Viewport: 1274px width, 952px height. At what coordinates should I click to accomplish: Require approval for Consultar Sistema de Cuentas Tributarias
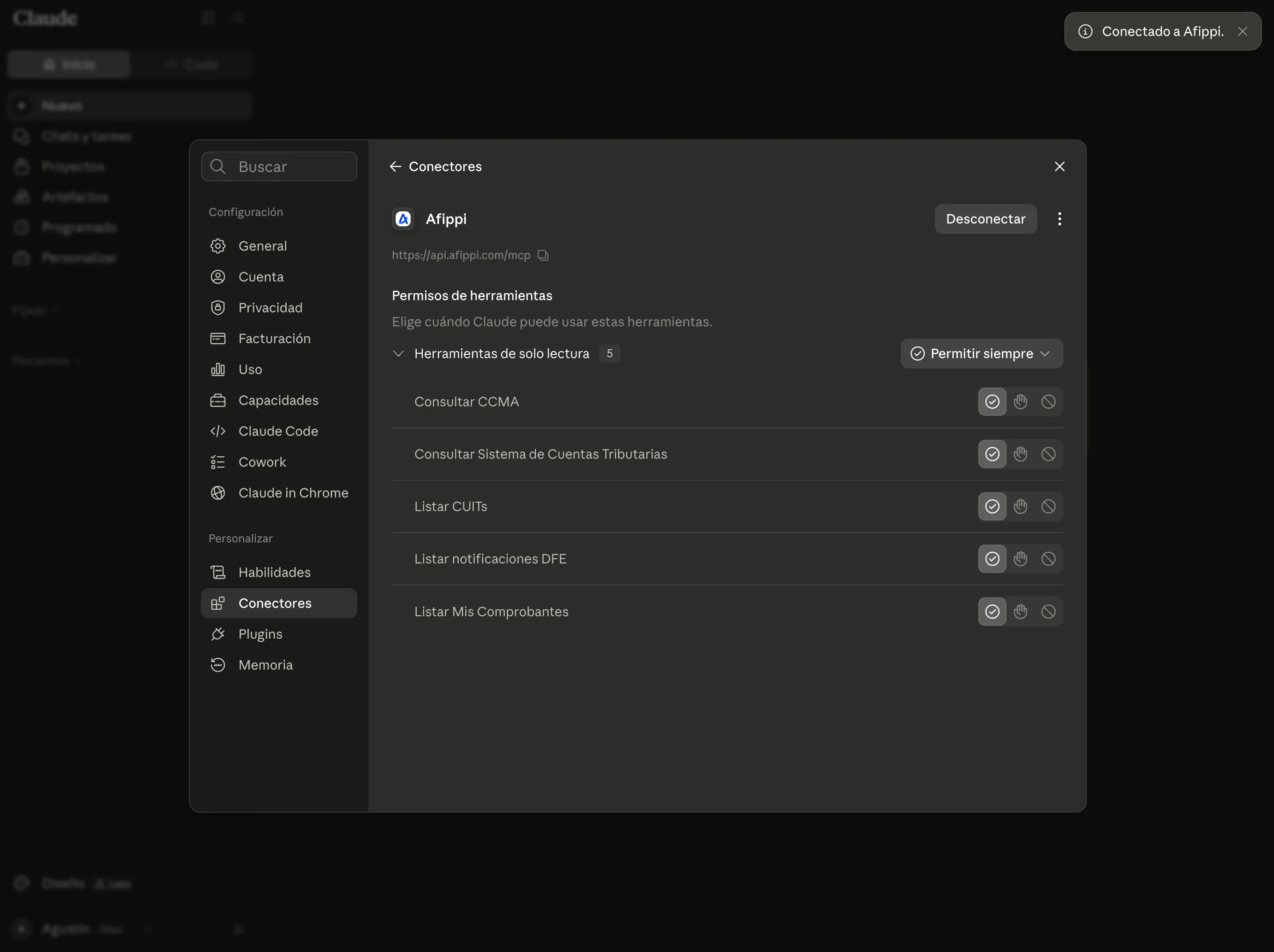click(x=1020, y=454)
